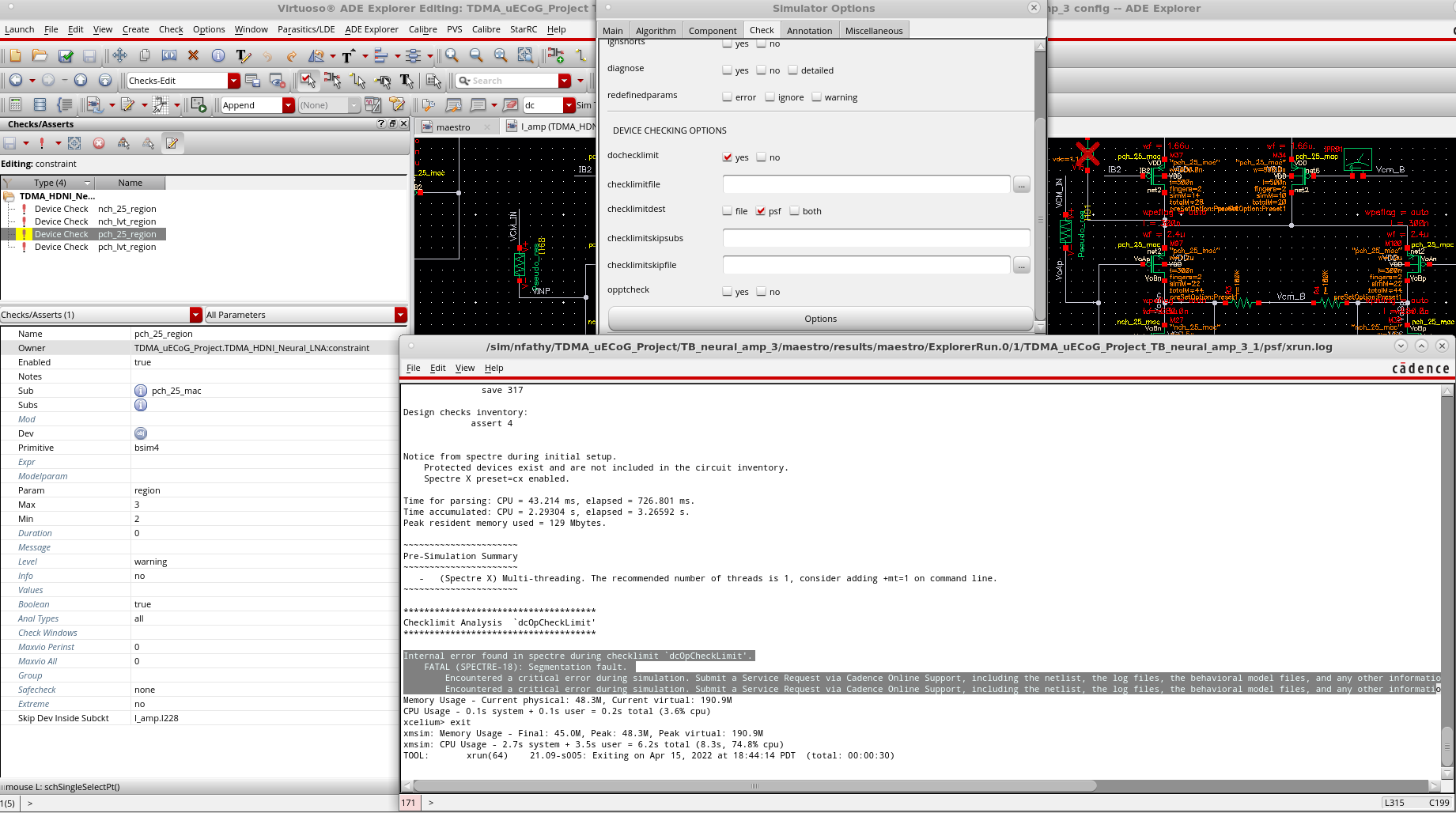Click the xrun.log horizontal scrollbar
This screenshot has width=1456, height=813.
point(754,785)
